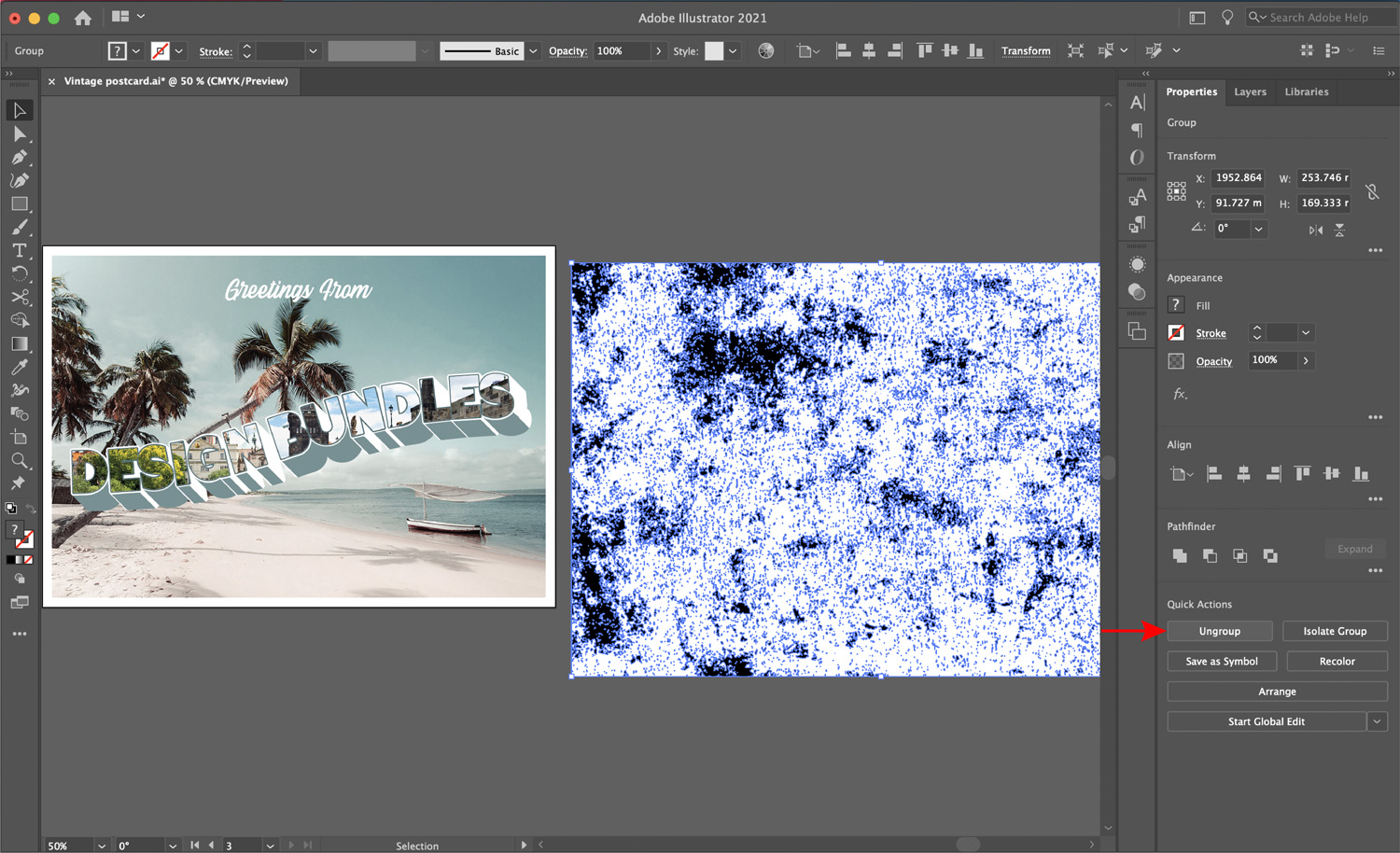Image resolution: width=1400 pixels, height=853 pixels.
Task: Click the lightbulb Discover icon
Action: click(x=1227, y=18)
